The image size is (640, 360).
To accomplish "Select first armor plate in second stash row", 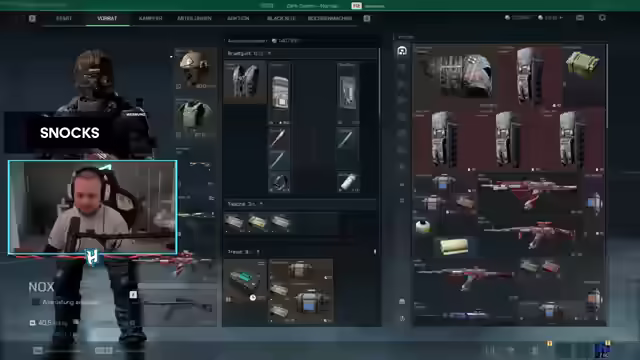I will click(444, 140).
